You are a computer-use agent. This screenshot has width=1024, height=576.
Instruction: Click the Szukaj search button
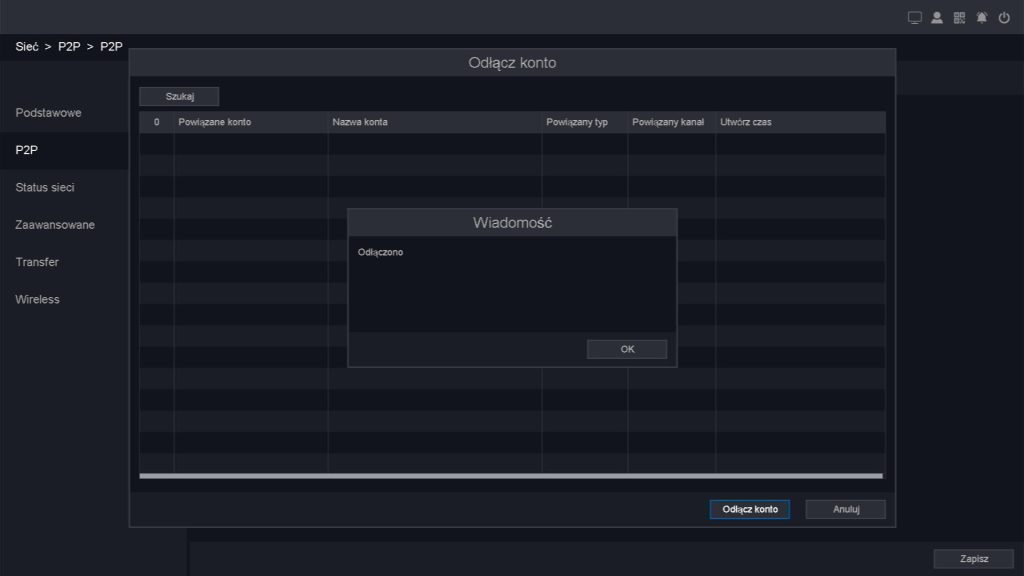[x=179, y=97]
